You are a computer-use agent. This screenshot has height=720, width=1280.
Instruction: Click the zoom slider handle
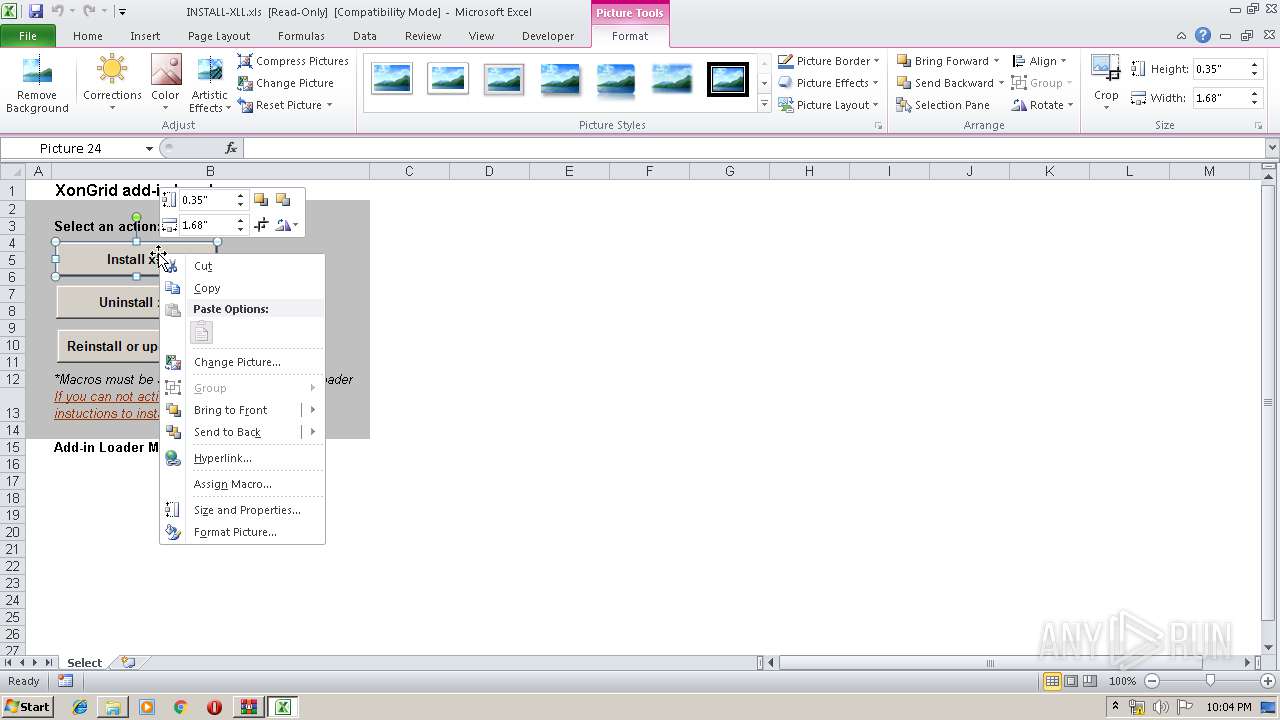[1210, 681]
